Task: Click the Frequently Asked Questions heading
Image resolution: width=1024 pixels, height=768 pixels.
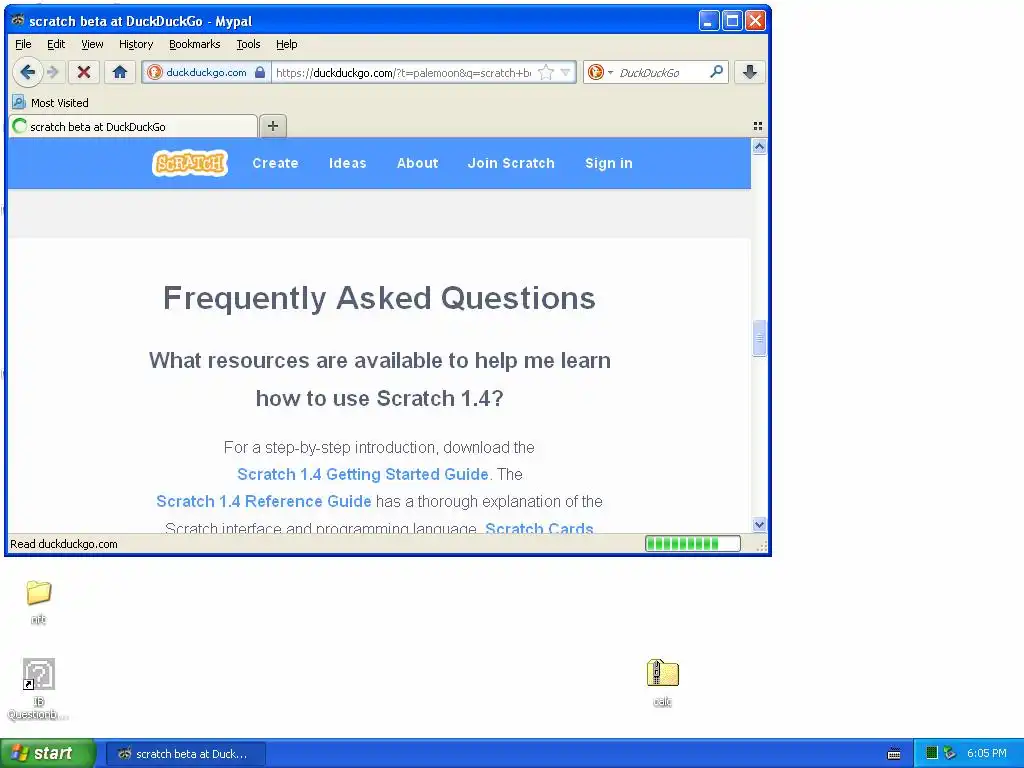Action: point(379,298)
